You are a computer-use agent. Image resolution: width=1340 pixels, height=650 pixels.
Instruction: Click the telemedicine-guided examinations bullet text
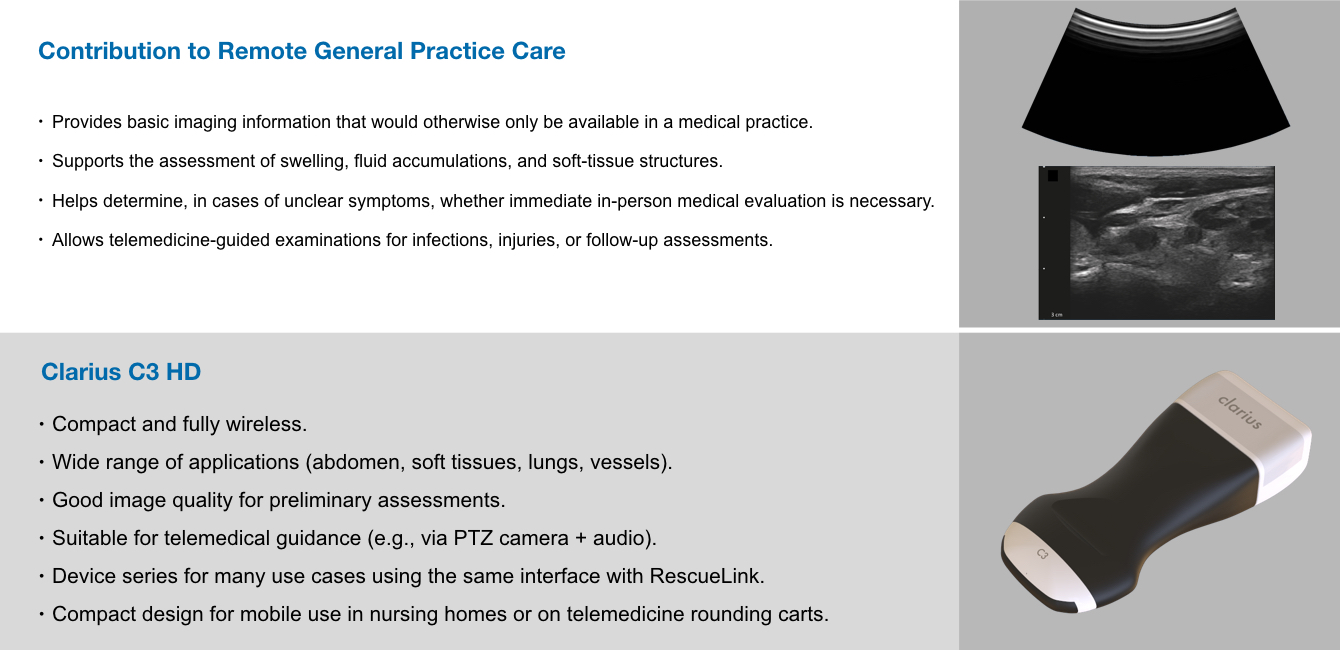[412, 240]
